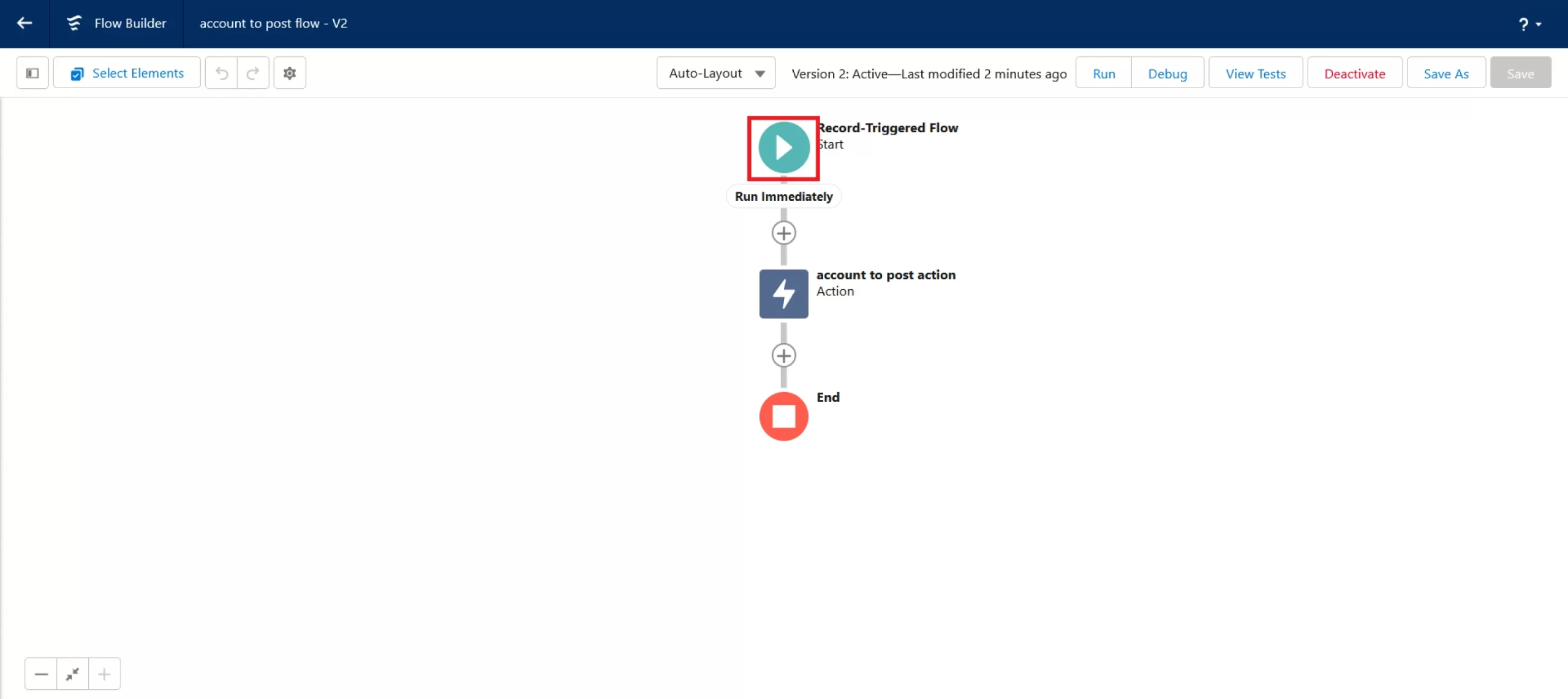Click the Debug button
The height and width of the screenshot is (699, 1568).
[x=1167, y=73]
